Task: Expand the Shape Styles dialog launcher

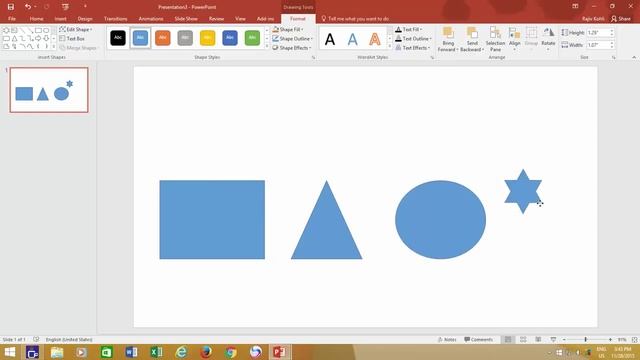Action: pos(313,58)
